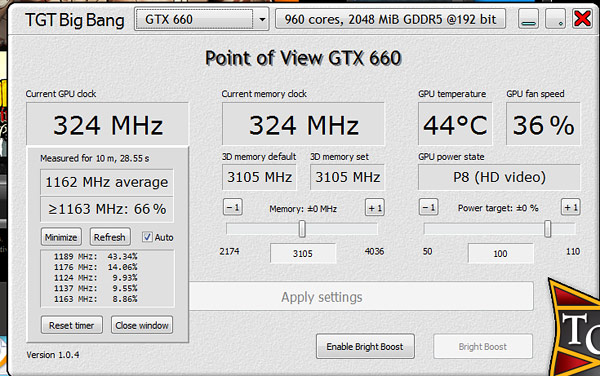This screenshot has height=376, width=600.
Task: Click the 1124 MHz: 9.93% row
Action: click(x=96, y=278)
